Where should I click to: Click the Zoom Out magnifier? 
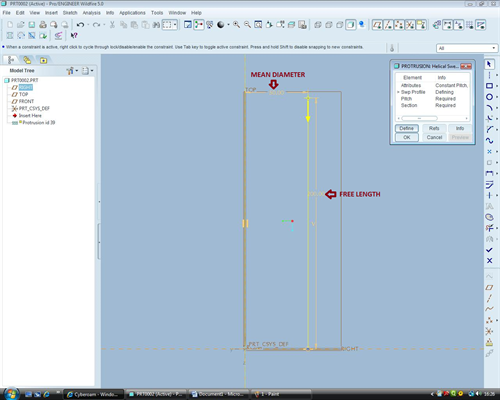click(247, 25)
